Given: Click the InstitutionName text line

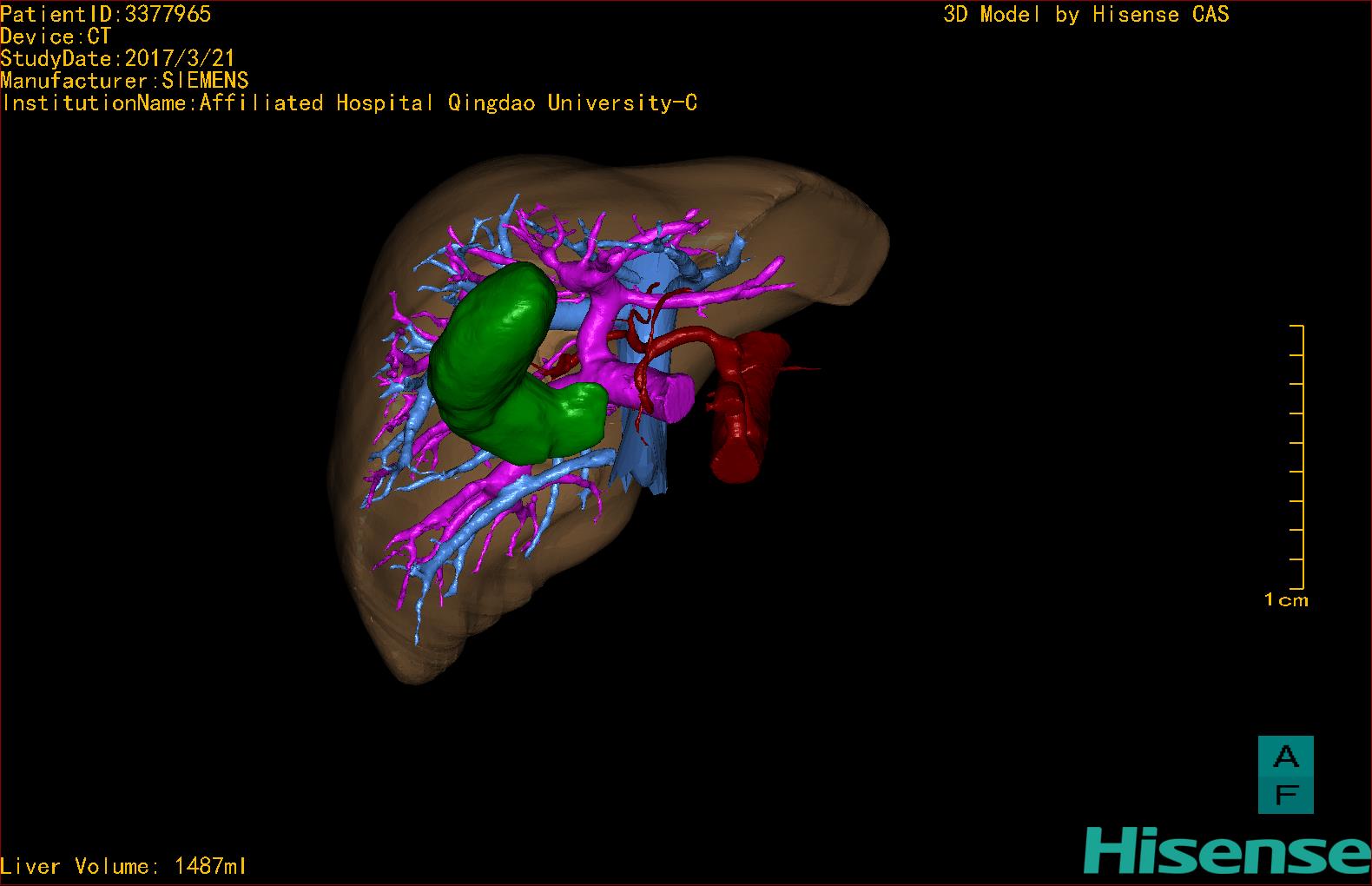Looking at the screenshot, I should tap(348, 103).
